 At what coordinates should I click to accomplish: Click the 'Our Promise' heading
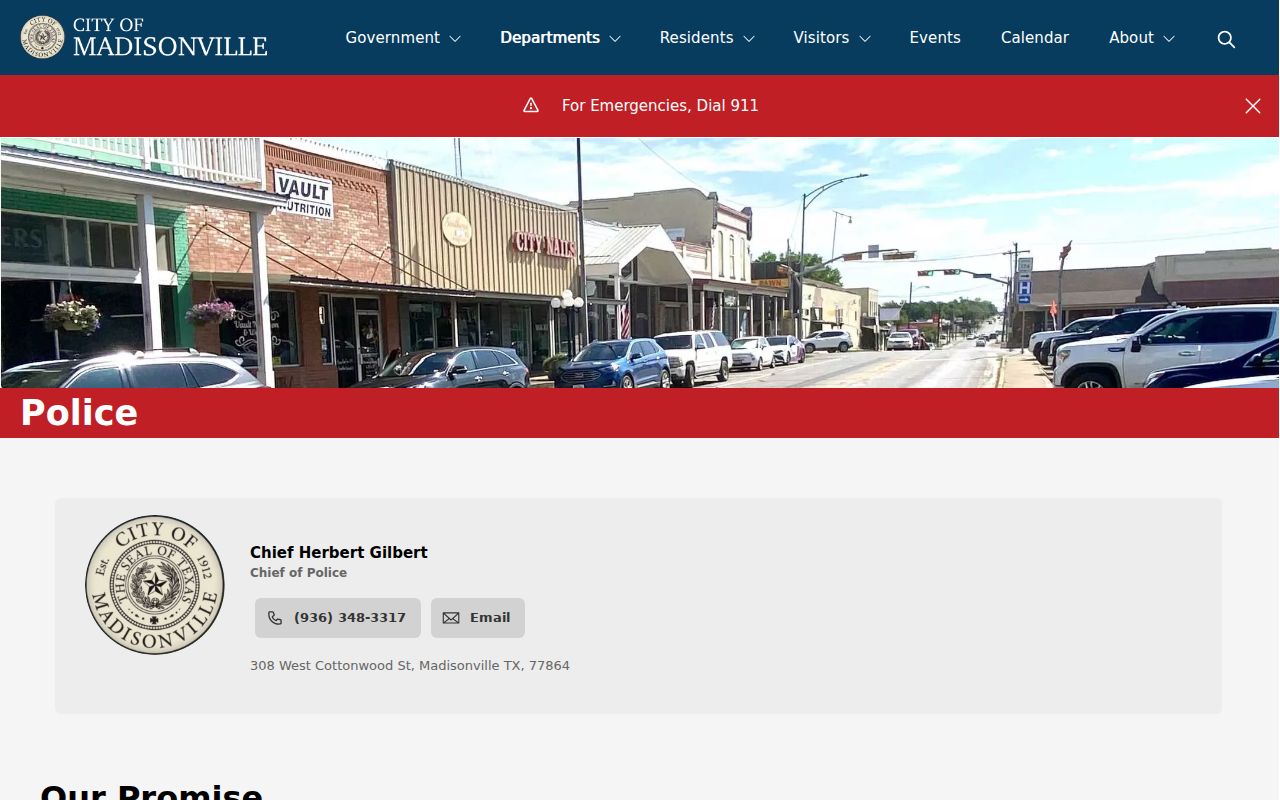click(151, 792)
